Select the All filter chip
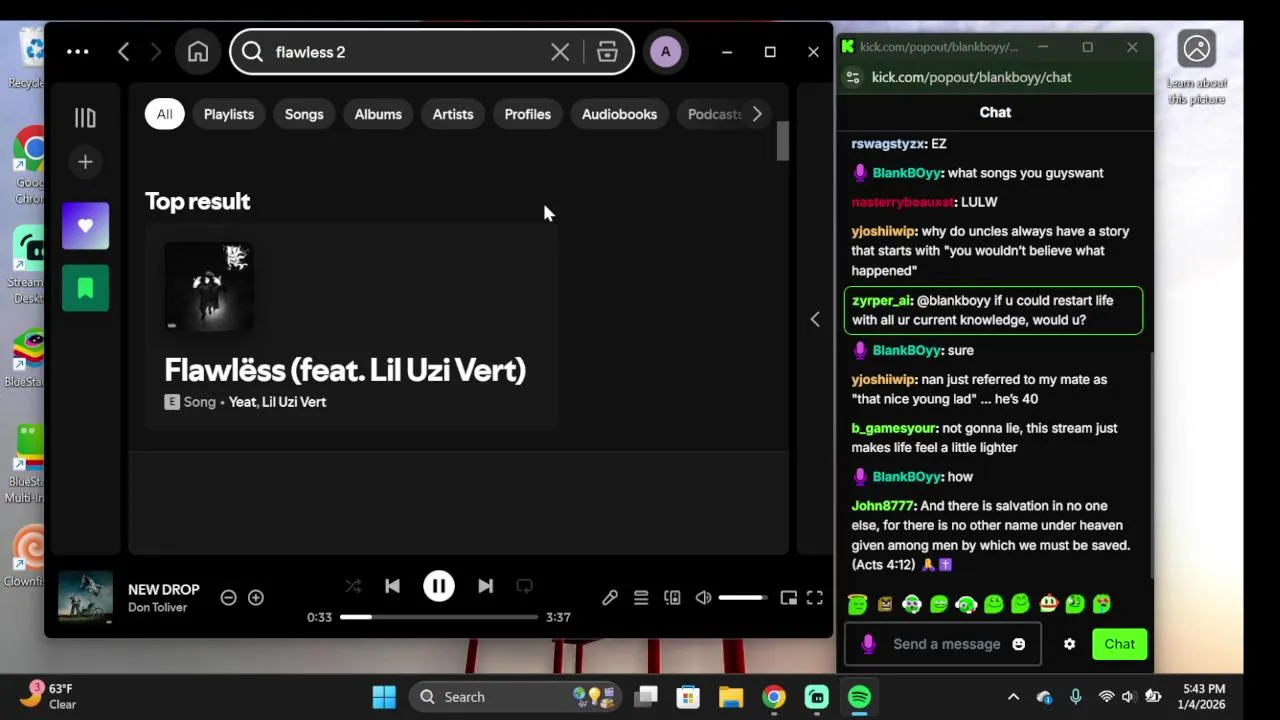The width and height of the screenshot is (1280, 720). pos(164,114)
